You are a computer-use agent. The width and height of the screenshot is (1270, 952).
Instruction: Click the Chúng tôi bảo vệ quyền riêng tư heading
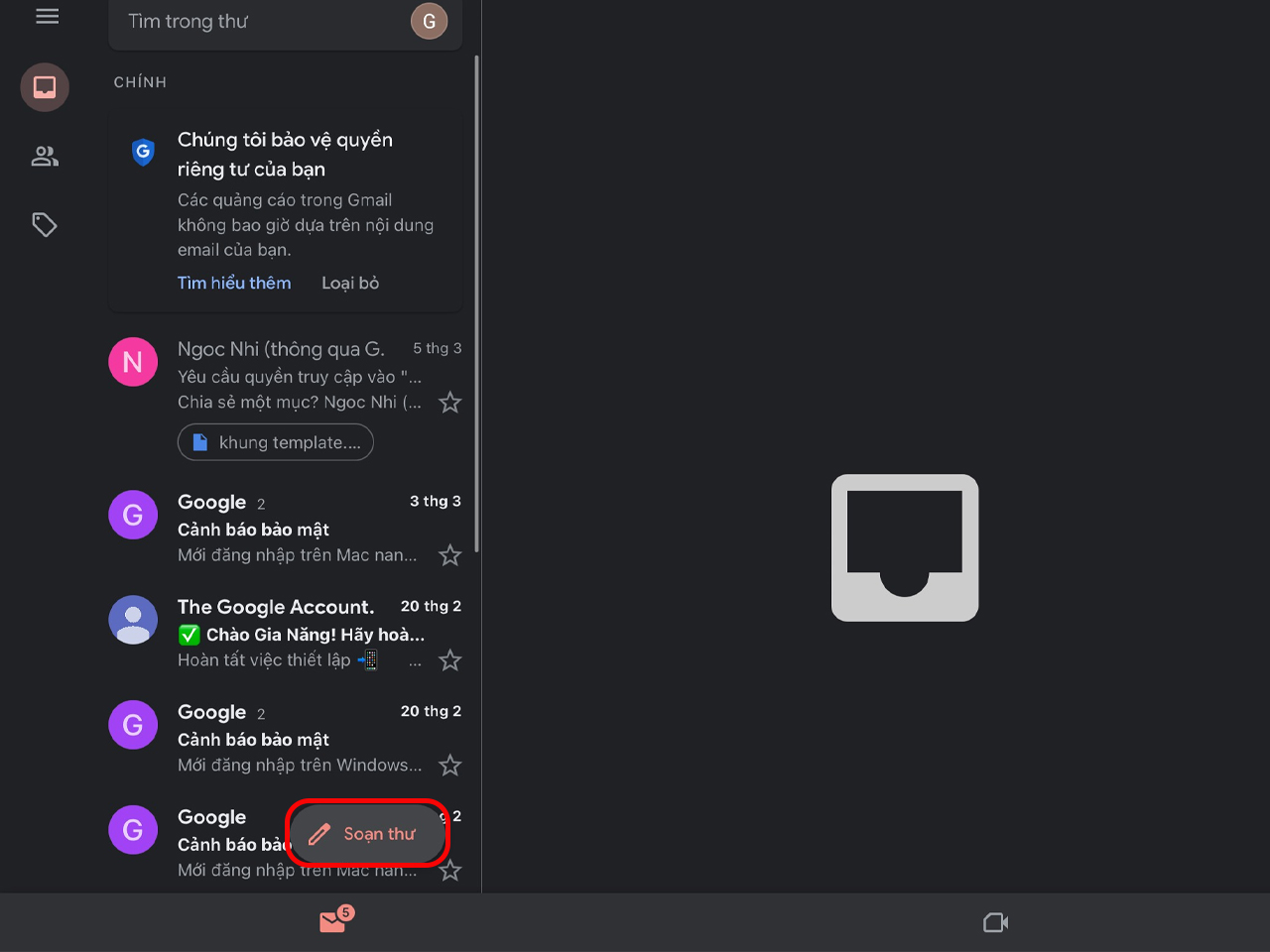pyautogui.click(x=285, y=155)
